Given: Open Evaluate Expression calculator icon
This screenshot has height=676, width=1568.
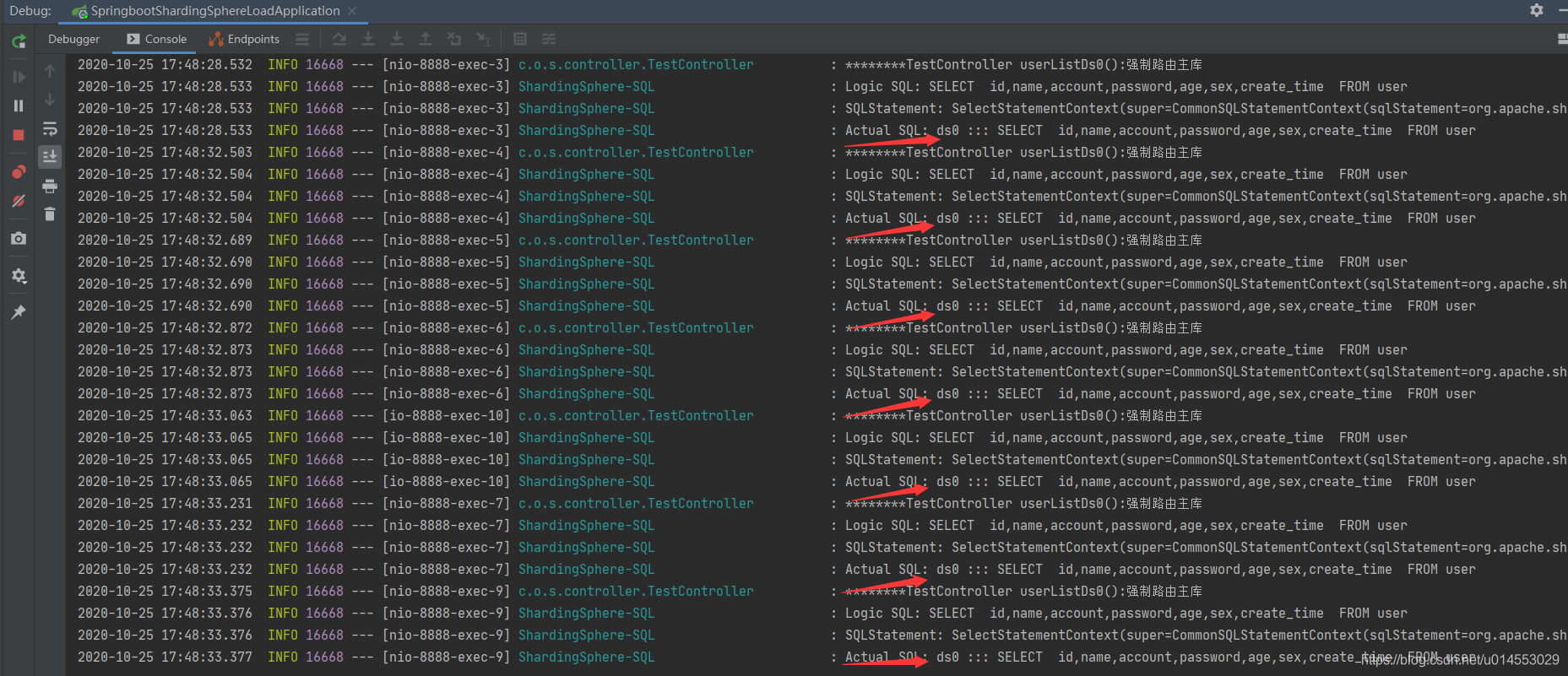Looking at the screenshot, I should point(520,39).
